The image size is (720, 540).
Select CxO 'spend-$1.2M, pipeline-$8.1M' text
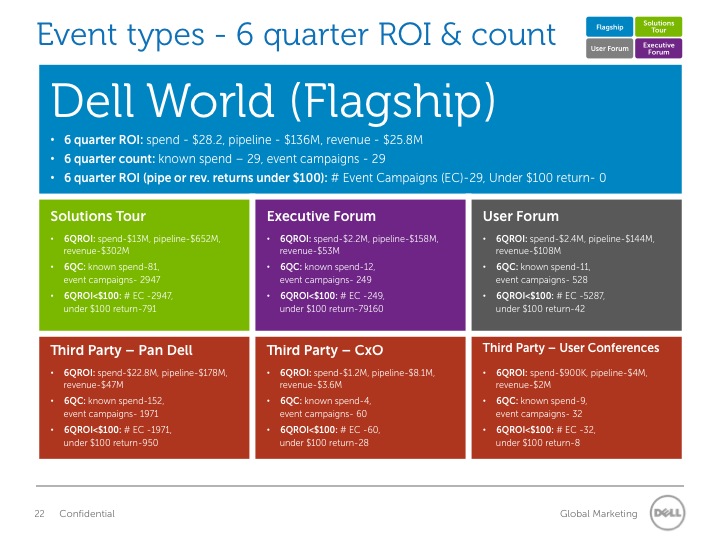[x=374, y=373]
